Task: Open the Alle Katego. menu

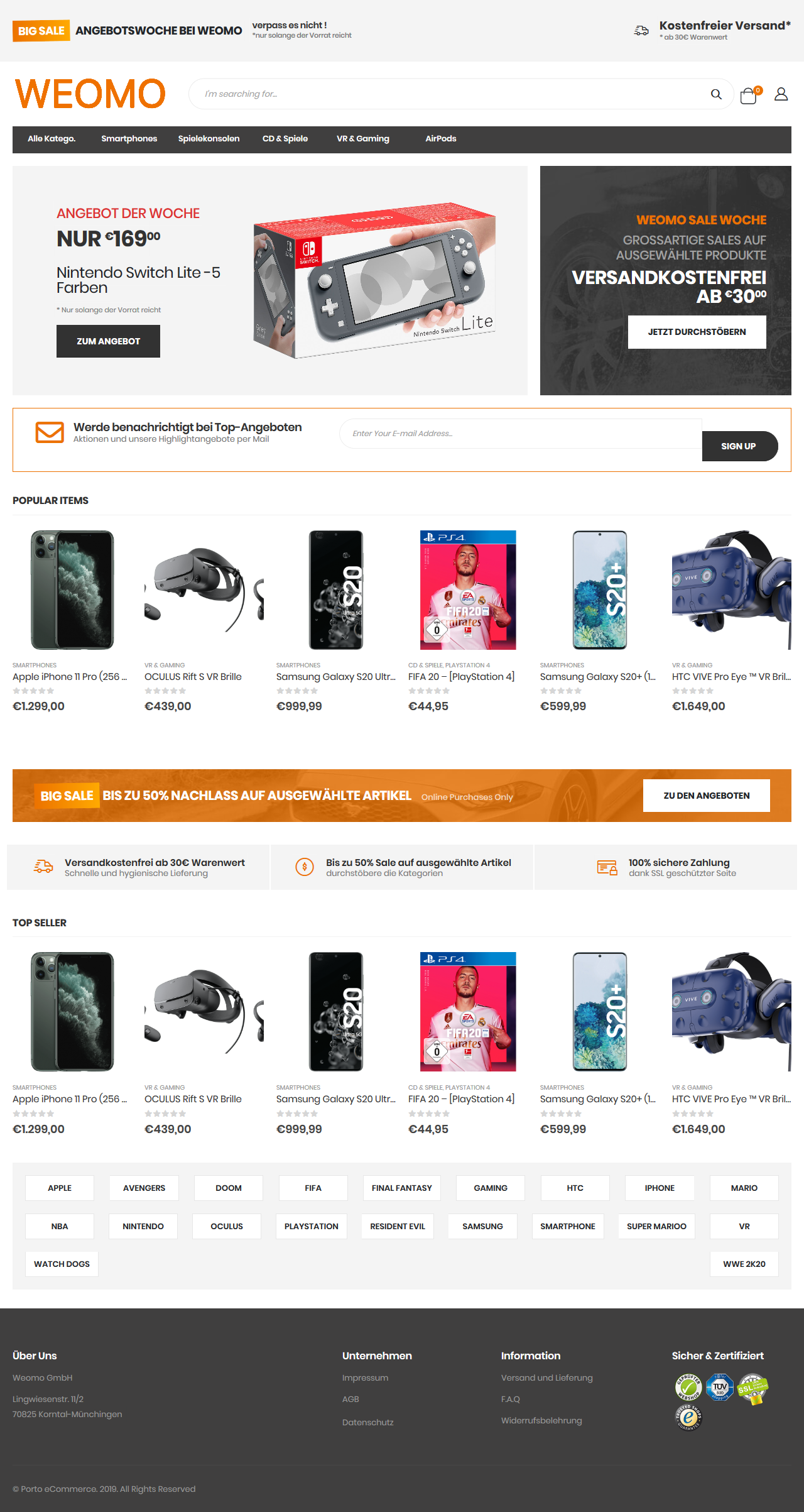Action: point(52,139)
